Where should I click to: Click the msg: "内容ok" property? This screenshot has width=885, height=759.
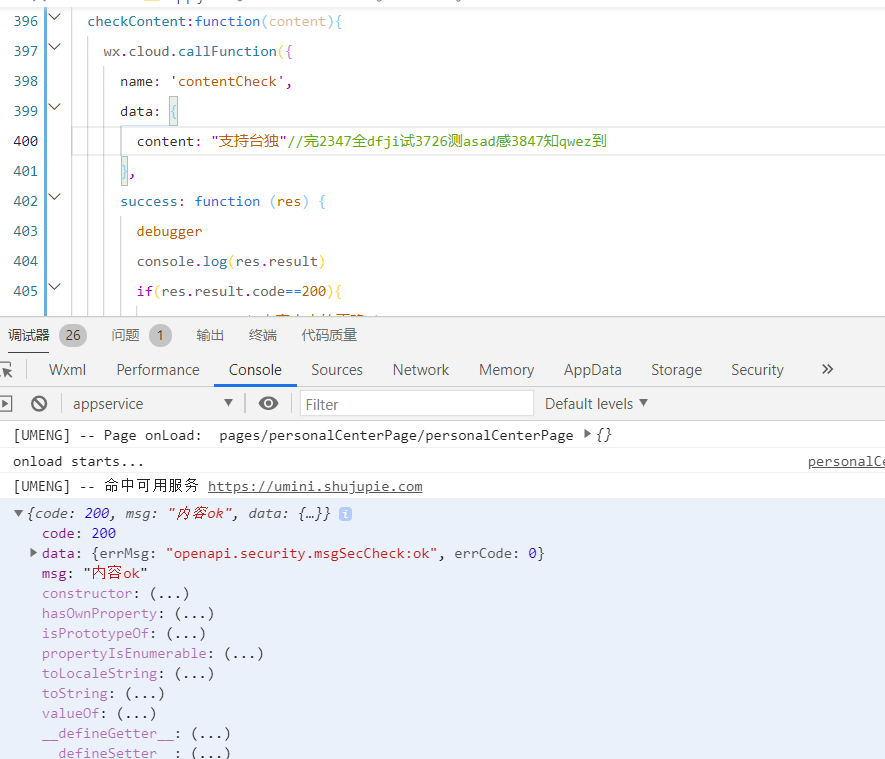click(95, 573)
